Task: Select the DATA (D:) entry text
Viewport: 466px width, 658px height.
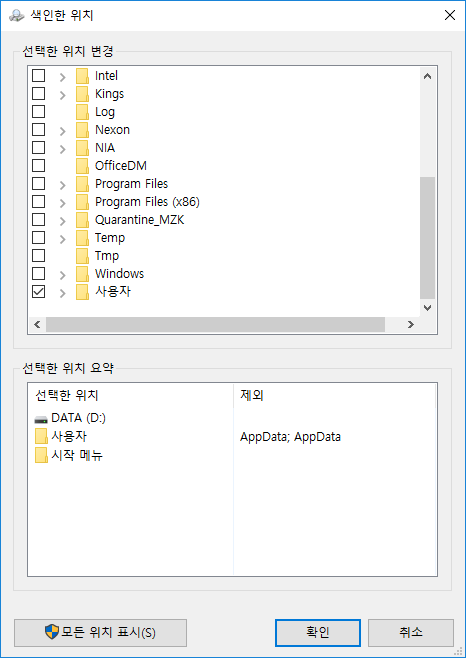Action: pyautogui.click(x=79, y=418)
